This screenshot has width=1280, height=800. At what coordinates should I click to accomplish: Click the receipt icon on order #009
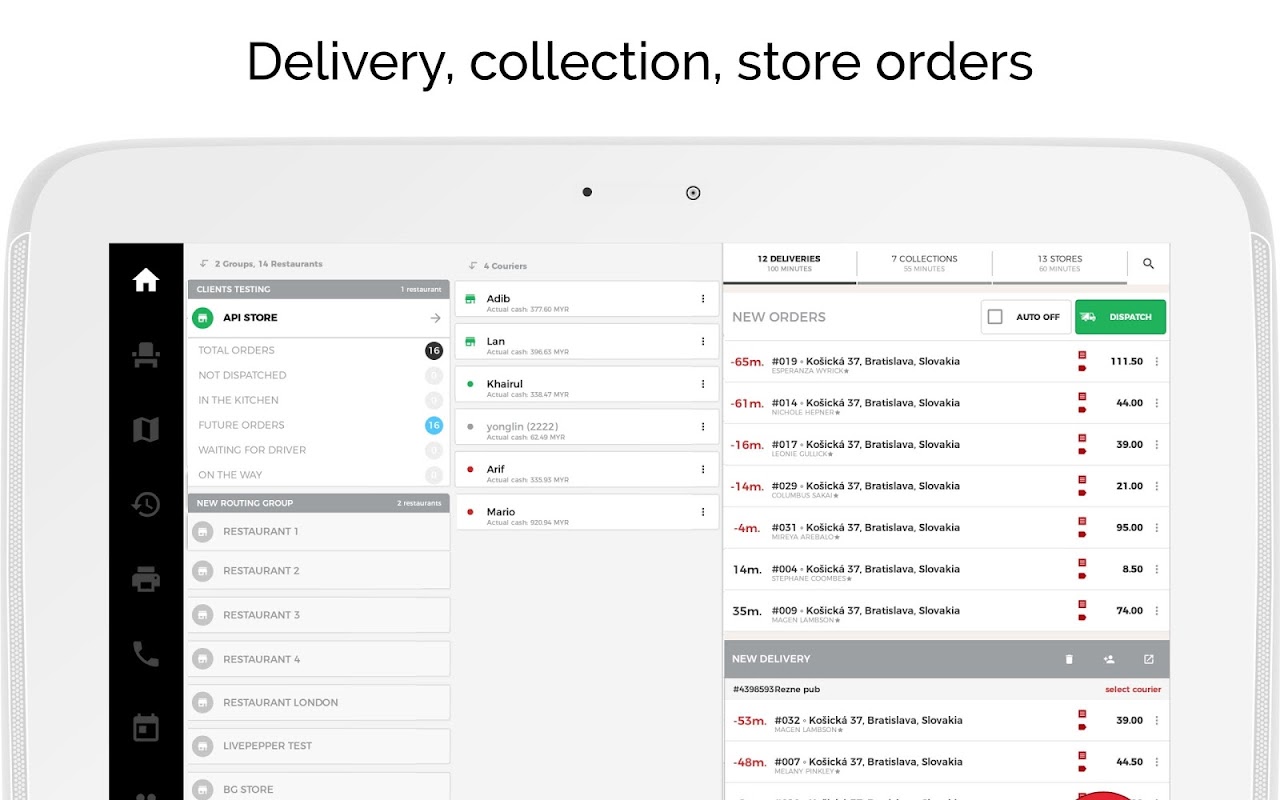click(1082, 604)
